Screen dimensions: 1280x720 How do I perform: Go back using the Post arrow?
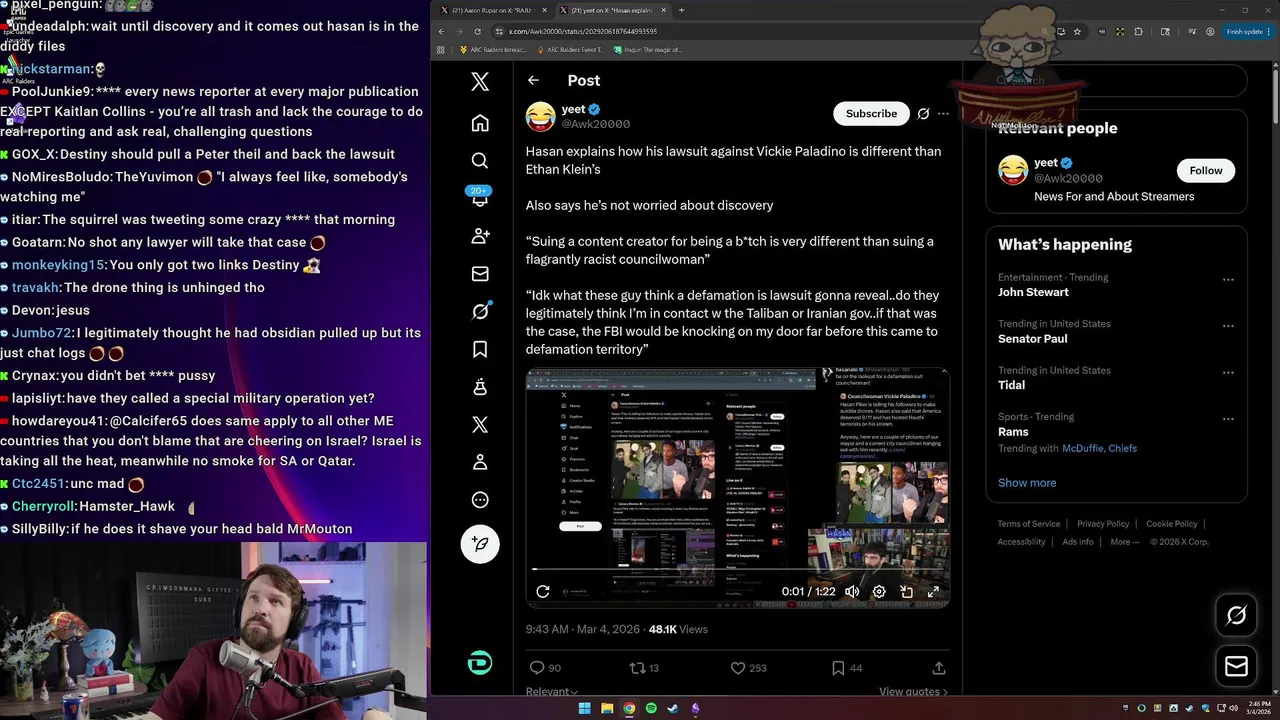click(533, 80)
